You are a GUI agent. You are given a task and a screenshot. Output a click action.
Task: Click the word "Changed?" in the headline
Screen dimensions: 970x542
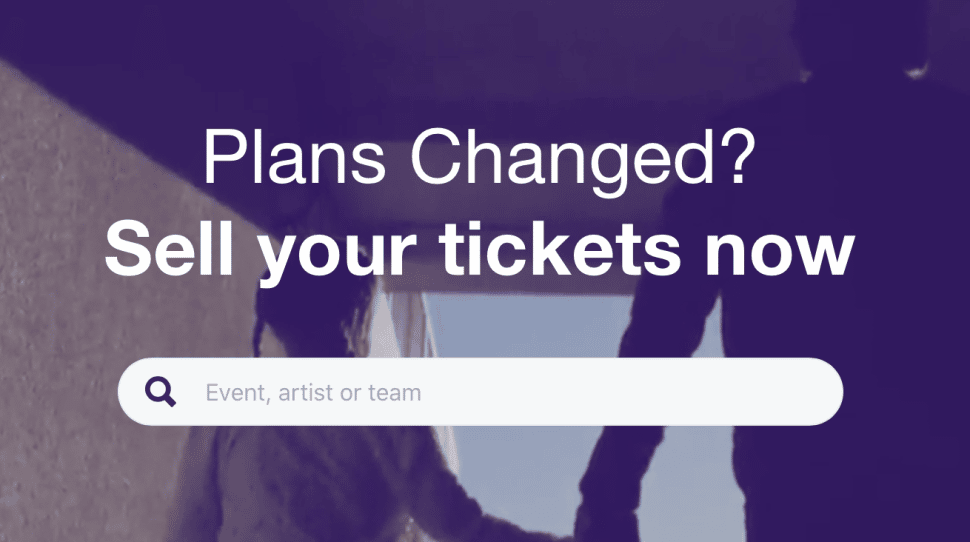583,158
